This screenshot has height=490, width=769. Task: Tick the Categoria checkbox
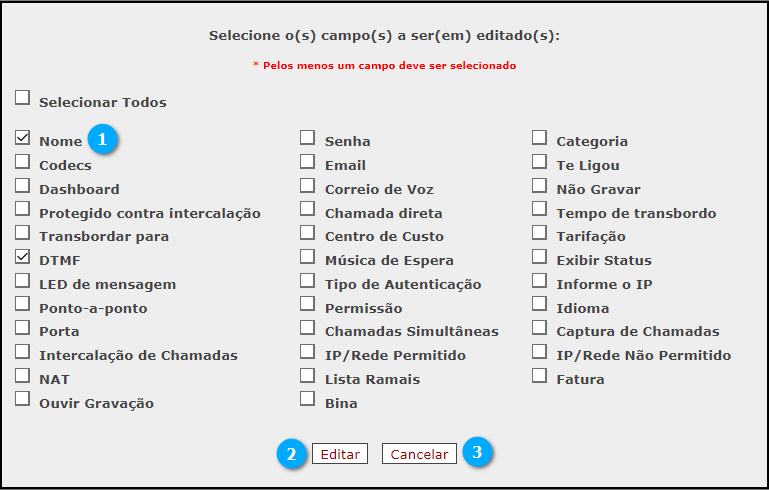point(539,138)
